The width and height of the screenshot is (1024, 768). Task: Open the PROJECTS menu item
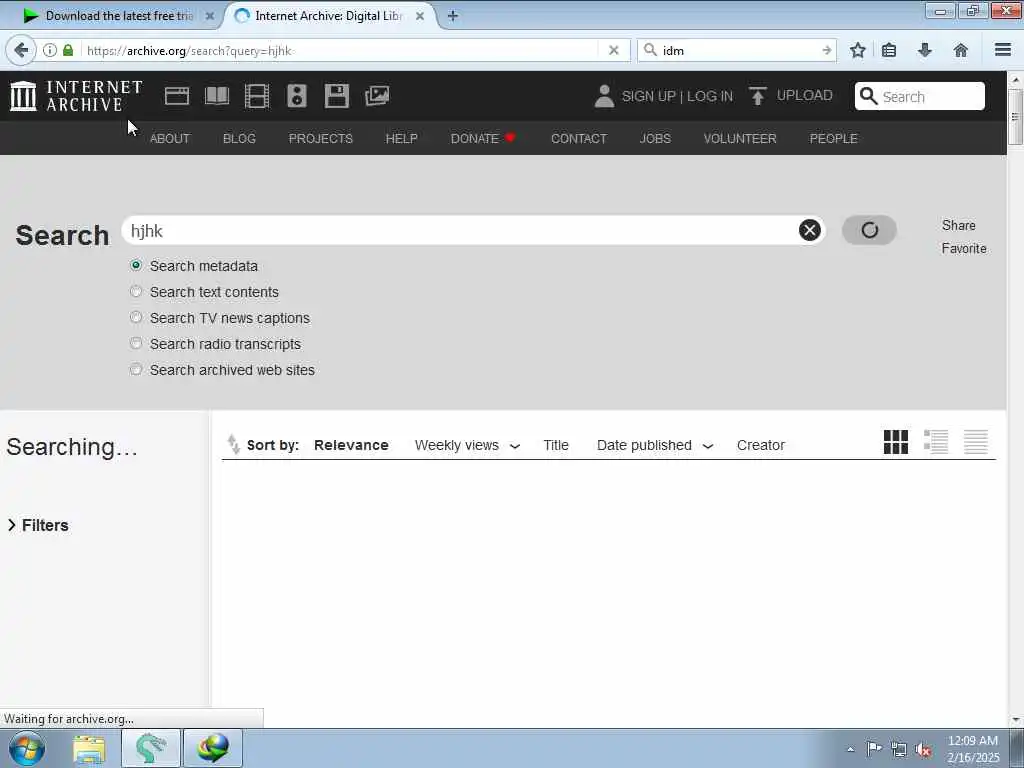coord(321,138)
